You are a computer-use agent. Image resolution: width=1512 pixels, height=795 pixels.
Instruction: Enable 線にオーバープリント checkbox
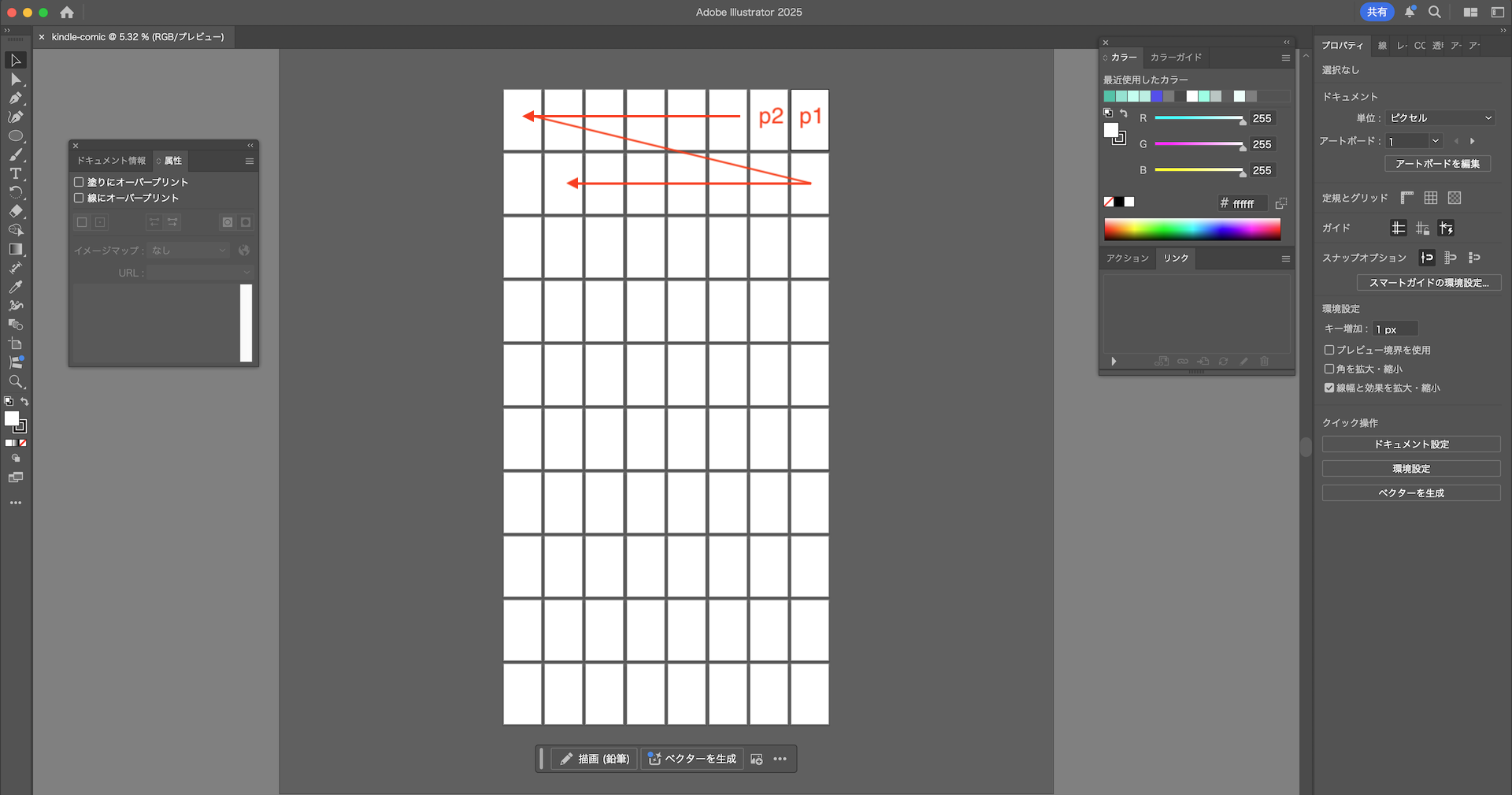point(79,198)
